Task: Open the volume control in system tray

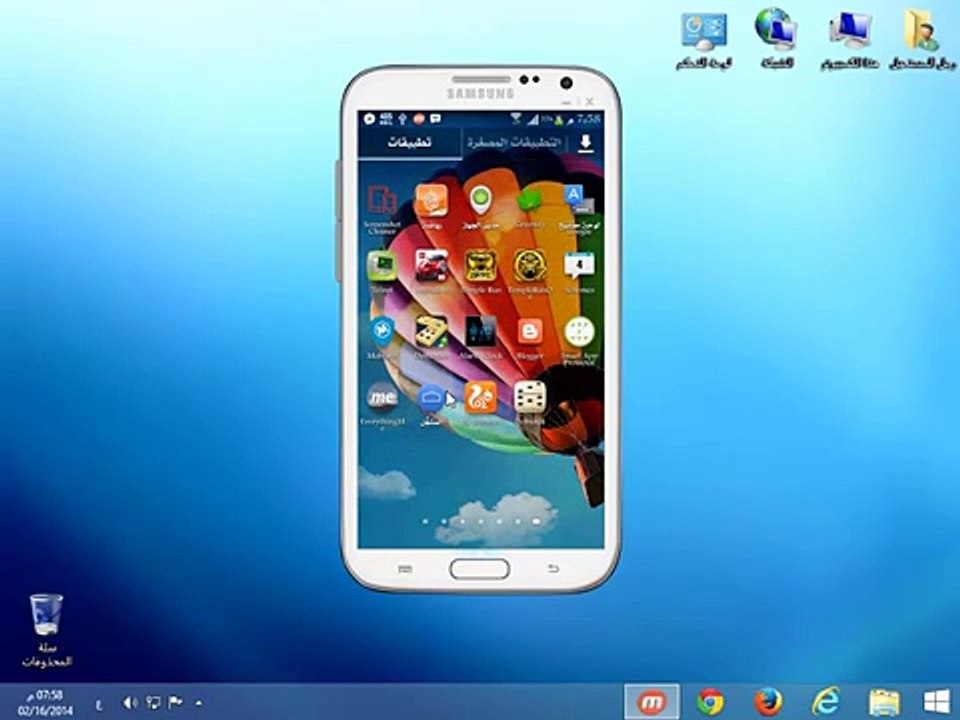Action: (130, 702)
